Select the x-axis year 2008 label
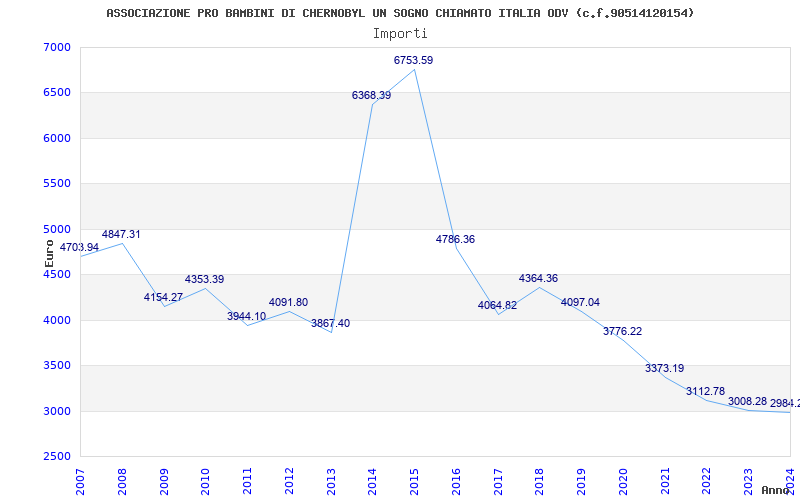The height and width of the screenshot is (500, 800). (122, 481)
